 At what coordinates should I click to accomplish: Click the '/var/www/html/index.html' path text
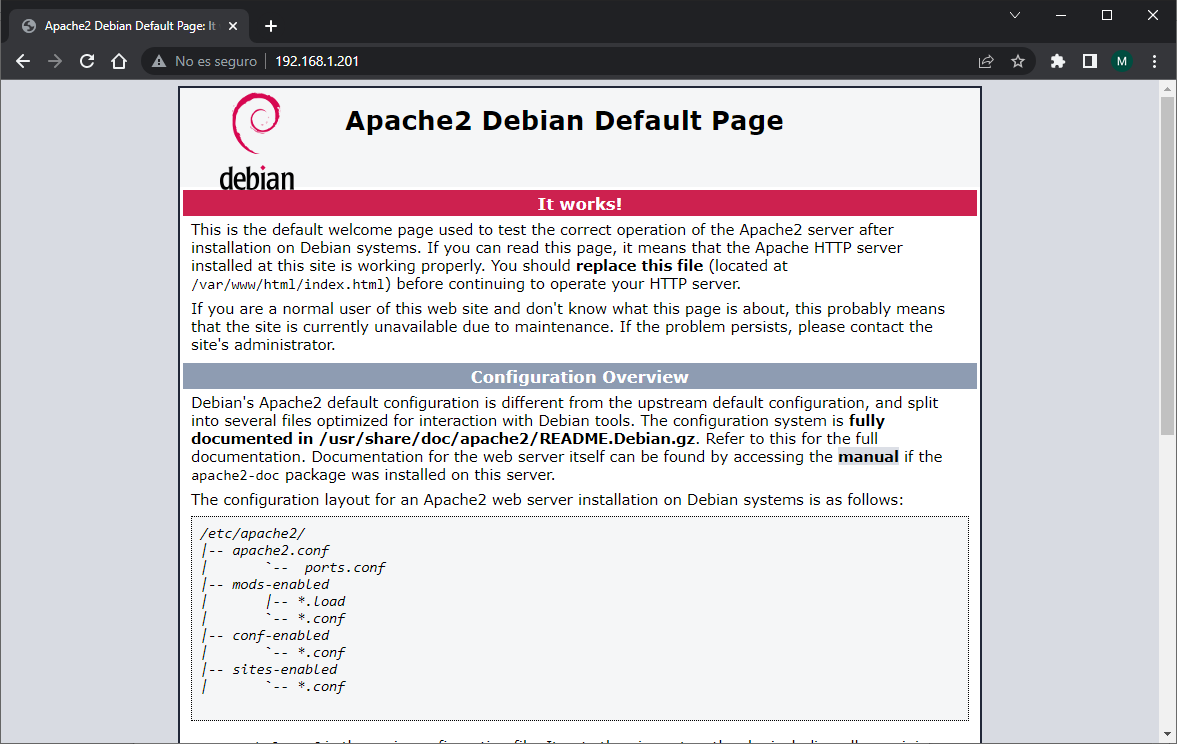289,285
